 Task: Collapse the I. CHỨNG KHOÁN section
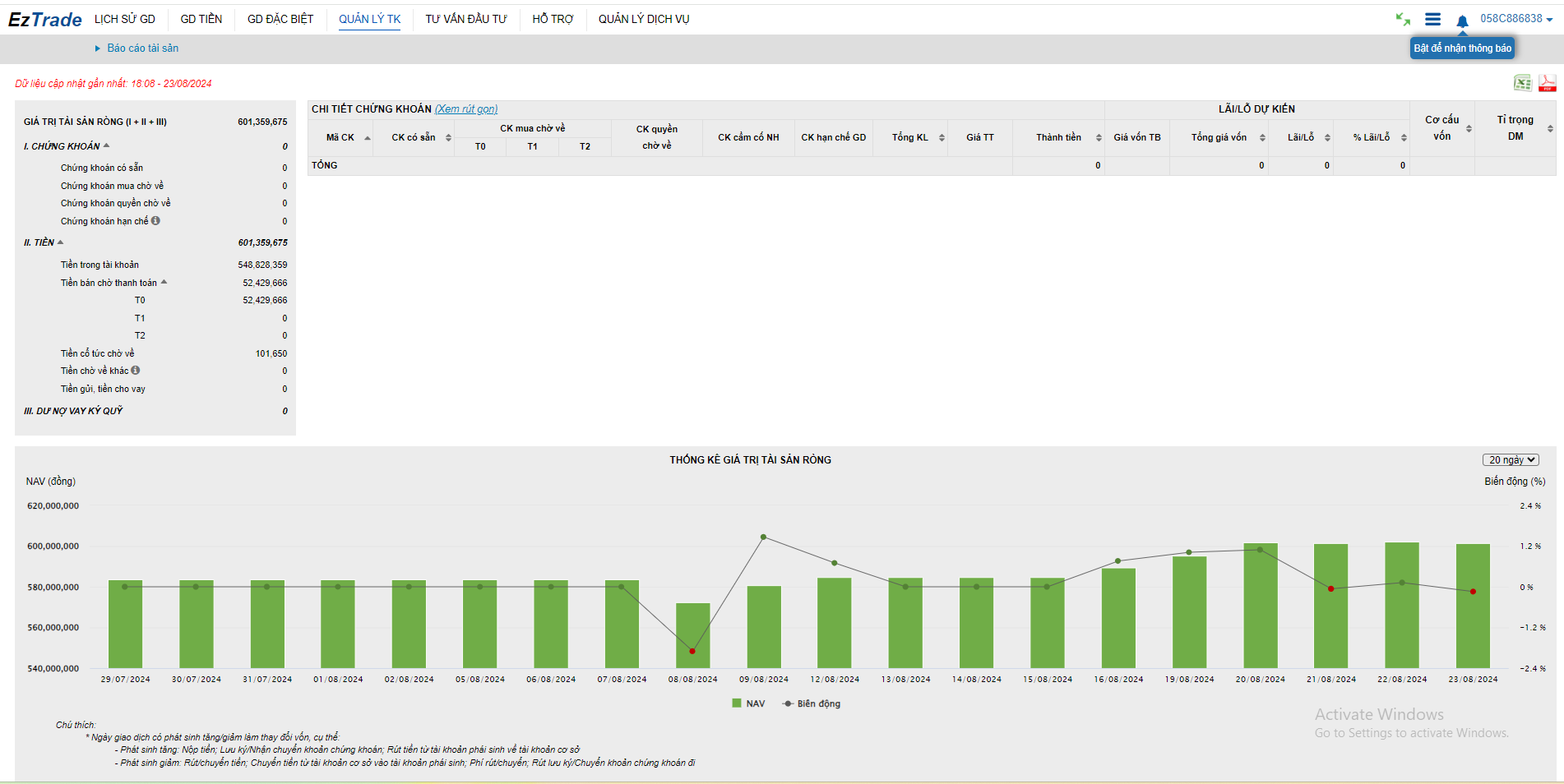coord(107,145)
